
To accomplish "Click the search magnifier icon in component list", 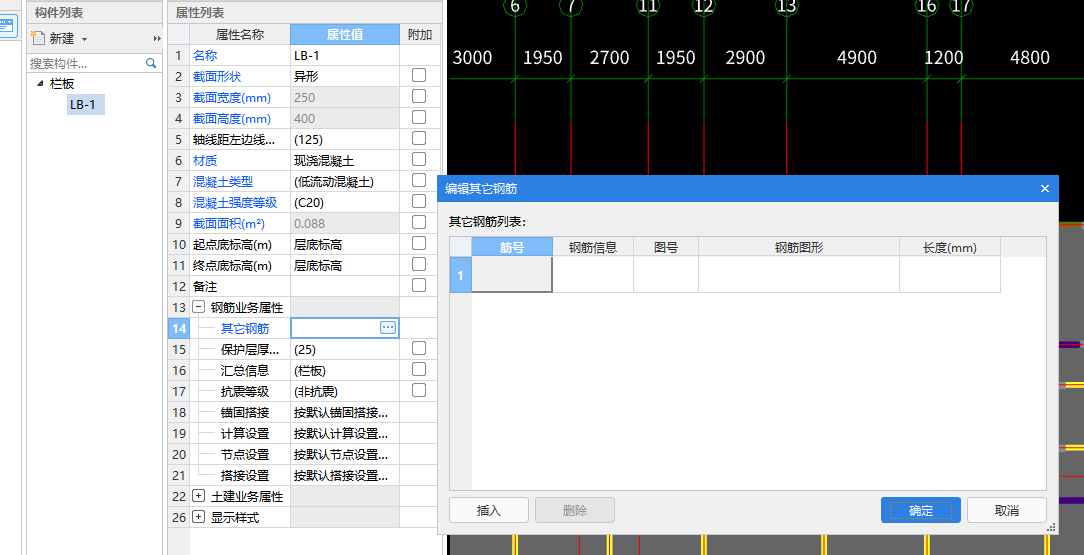I will (x=151, y=64).
